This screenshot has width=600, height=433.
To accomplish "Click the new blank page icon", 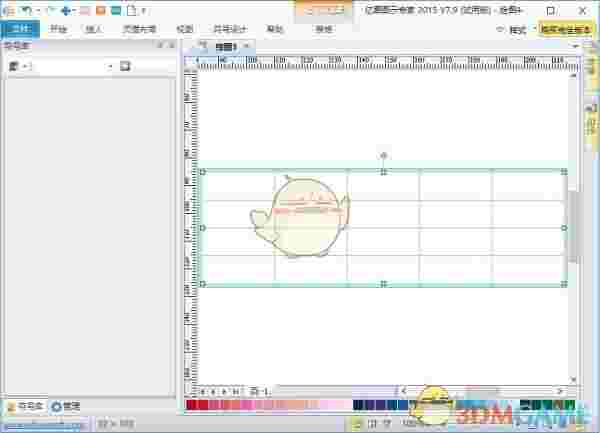I will coord(131,10).
